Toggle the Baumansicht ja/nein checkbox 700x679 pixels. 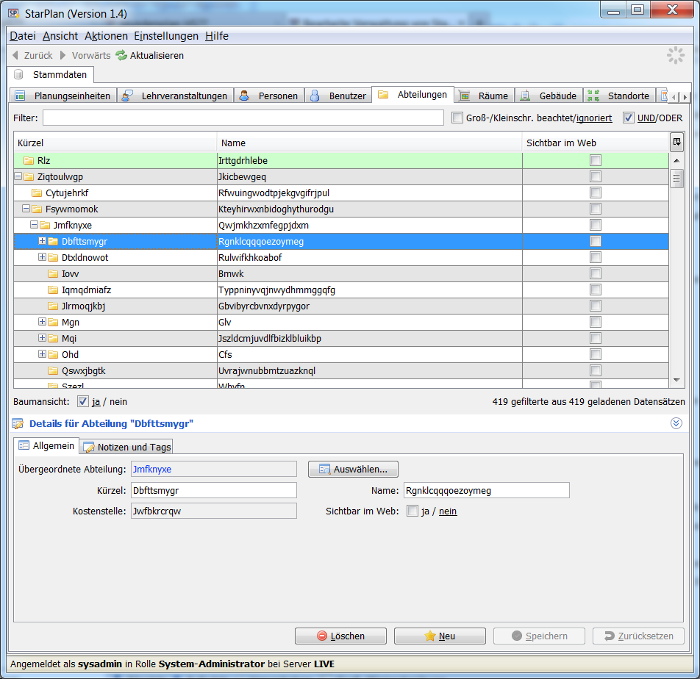tap(83, 401)
